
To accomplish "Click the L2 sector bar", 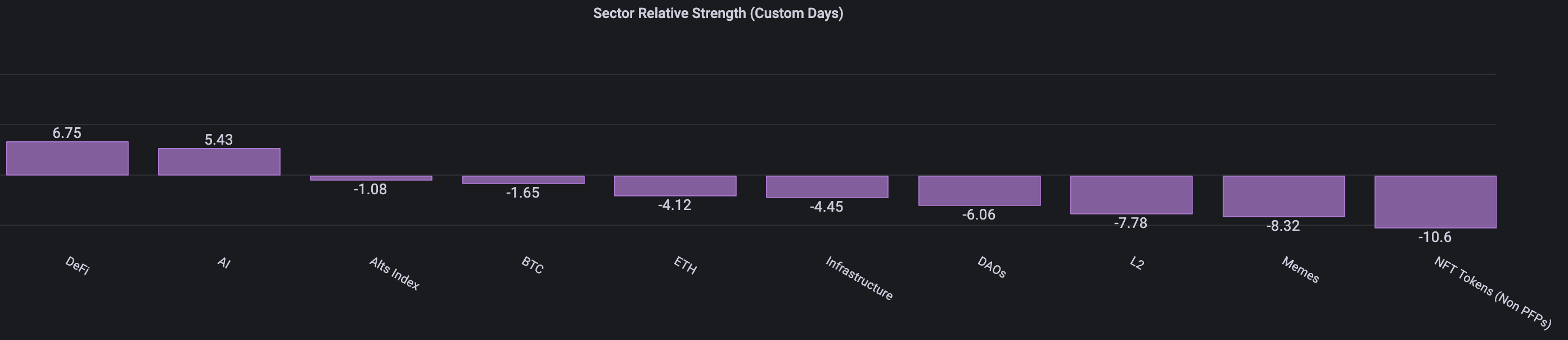I will [1131, 195].
